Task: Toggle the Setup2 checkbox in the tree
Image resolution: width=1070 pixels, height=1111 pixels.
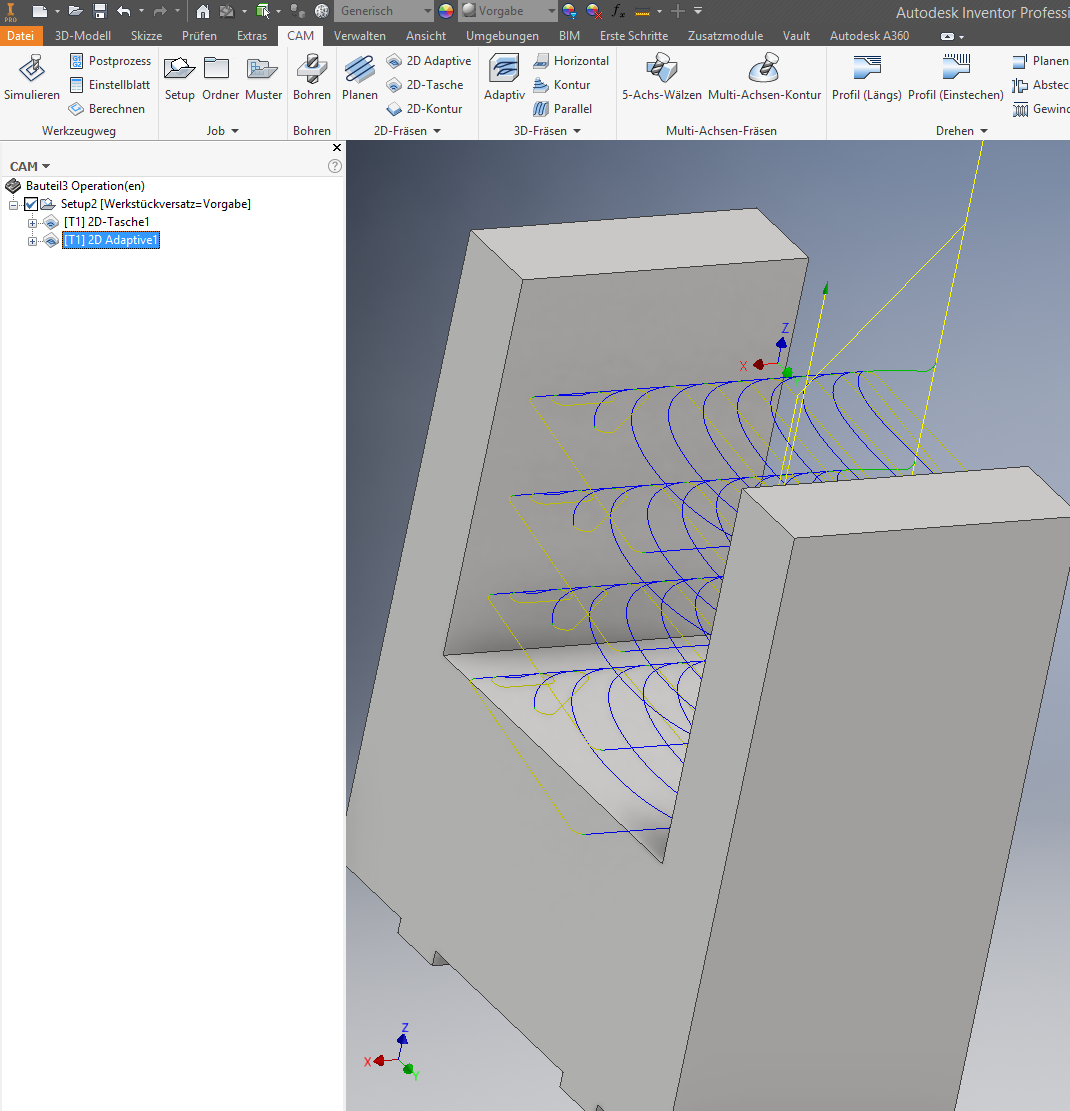Action: (x=31, y=204)
